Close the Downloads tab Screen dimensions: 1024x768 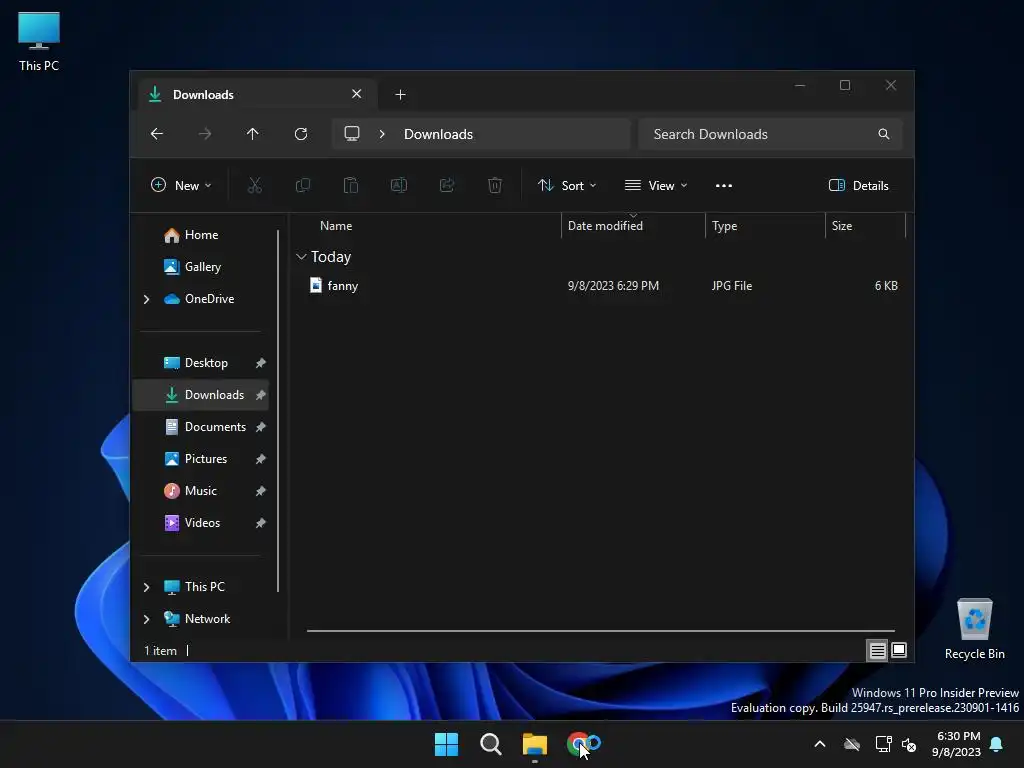tap(357, 94)
